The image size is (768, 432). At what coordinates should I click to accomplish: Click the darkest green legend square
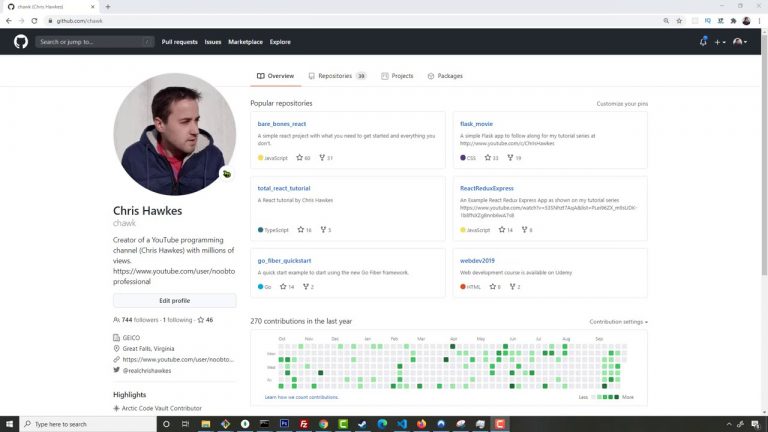coord(616,397)
